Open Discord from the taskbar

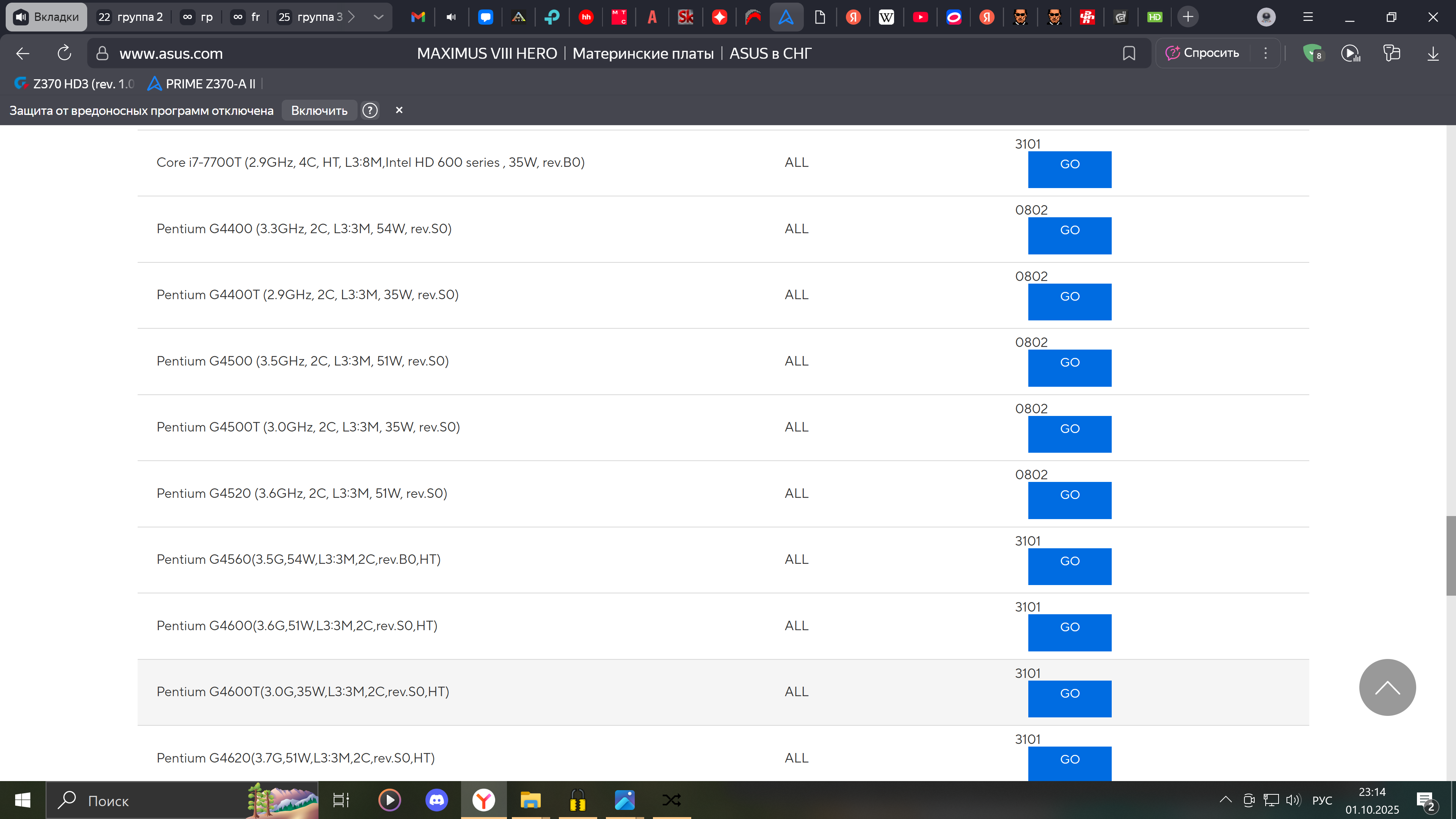(x=436, y=800)
